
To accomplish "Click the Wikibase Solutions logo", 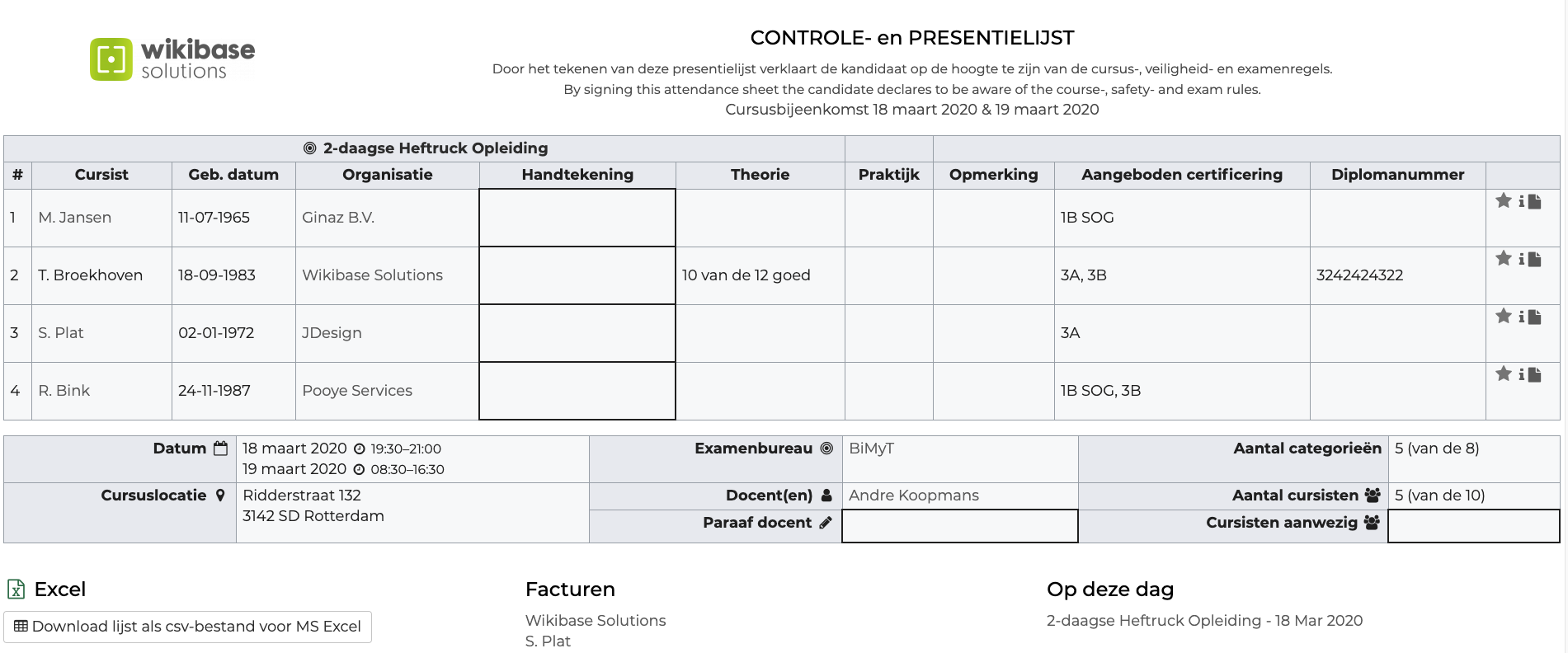I will point(172,59).
